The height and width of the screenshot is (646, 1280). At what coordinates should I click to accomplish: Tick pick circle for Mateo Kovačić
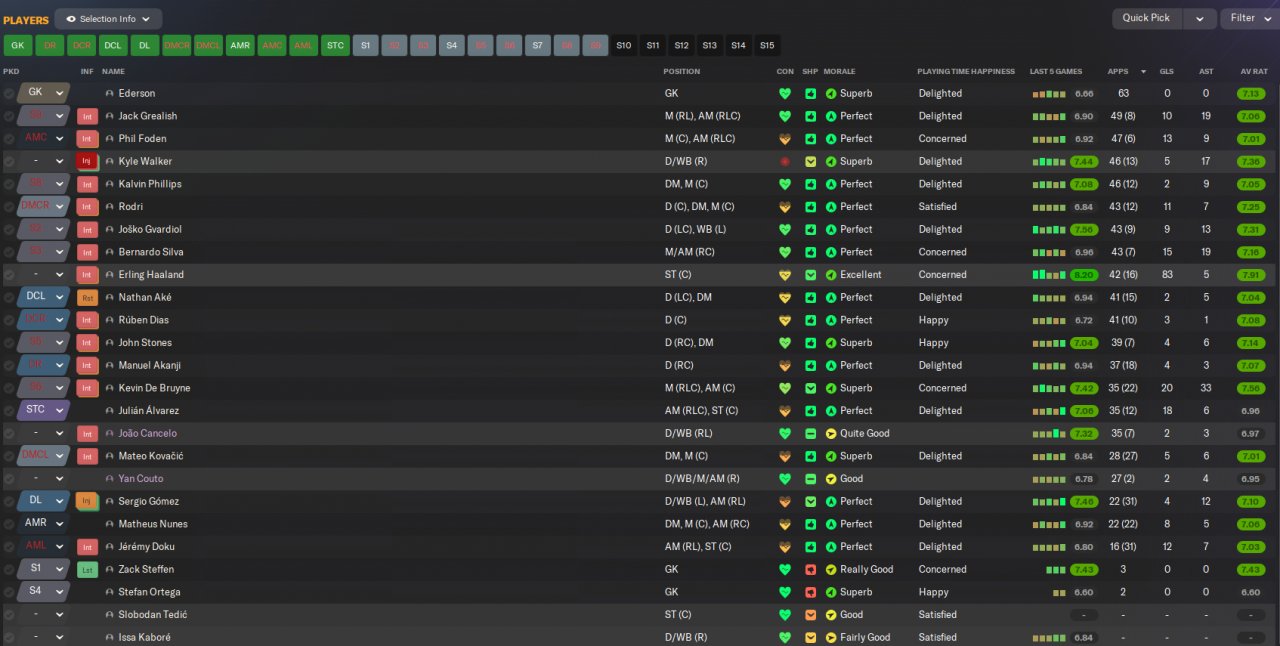click(9, 456)
